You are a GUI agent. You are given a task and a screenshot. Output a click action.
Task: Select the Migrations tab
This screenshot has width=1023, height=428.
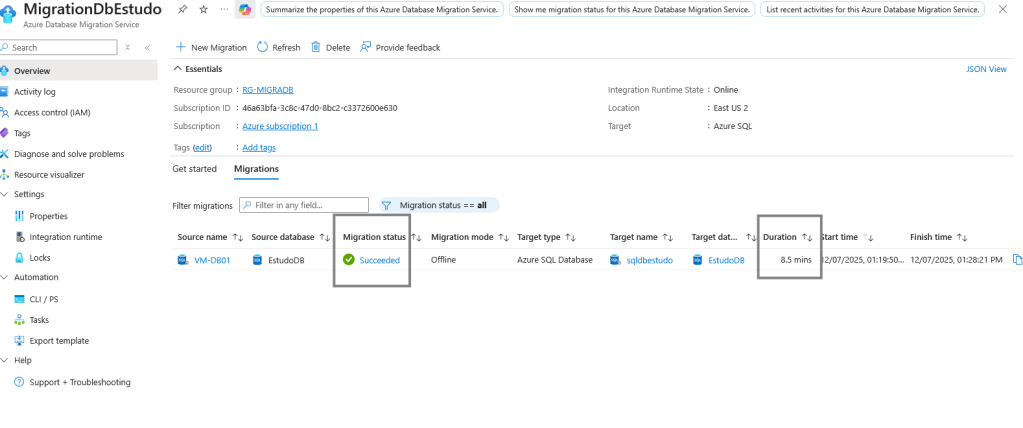[x=256, y=169]
